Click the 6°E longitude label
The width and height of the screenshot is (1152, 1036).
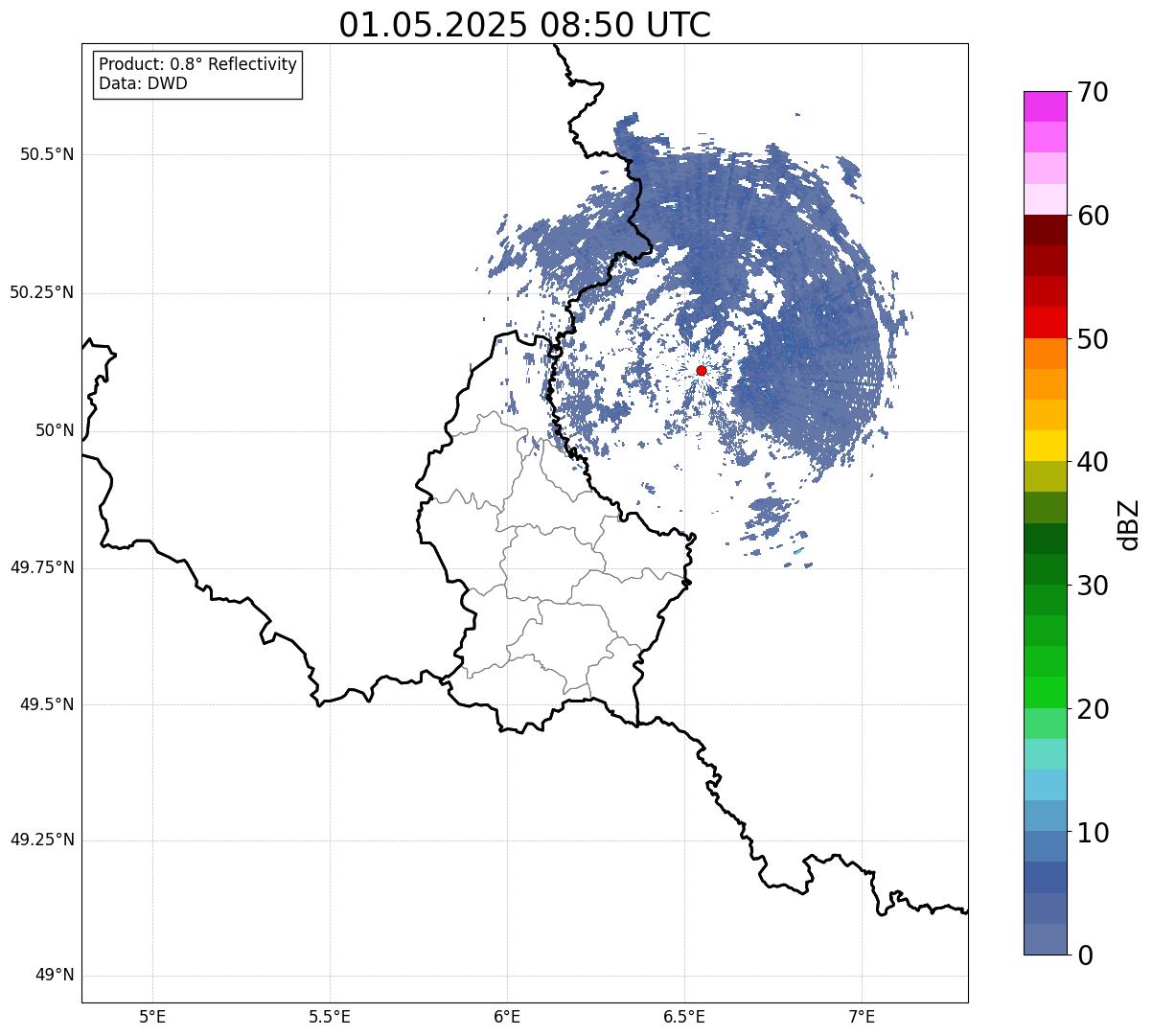pos(507,1016)
